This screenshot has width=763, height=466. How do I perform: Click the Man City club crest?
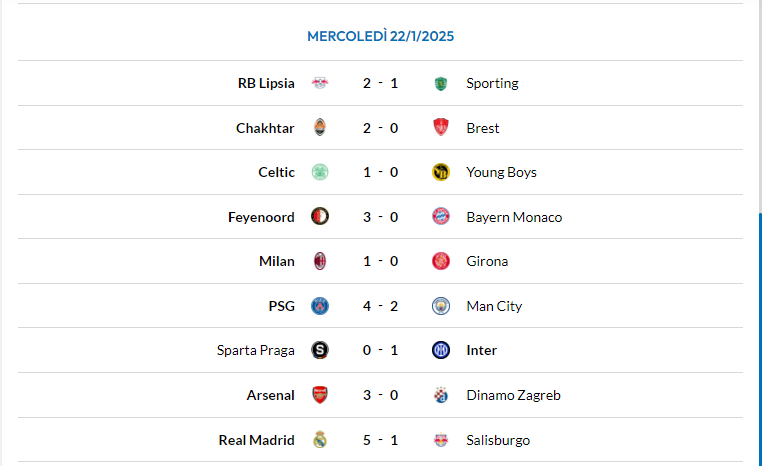[x=441, y=306]
